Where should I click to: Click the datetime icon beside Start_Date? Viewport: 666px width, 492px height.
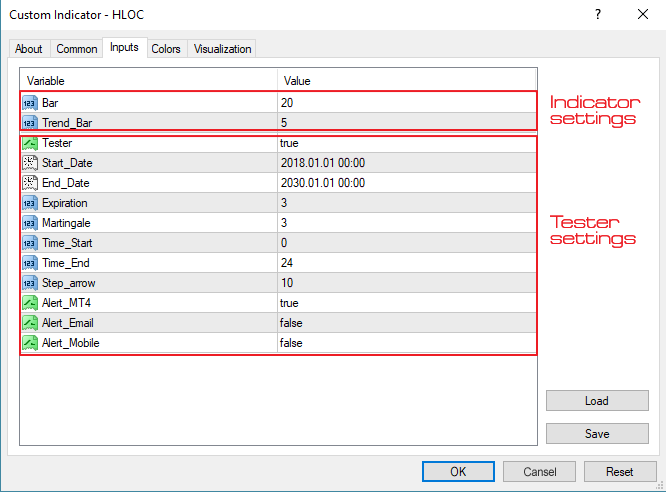[x=30, y=163]
